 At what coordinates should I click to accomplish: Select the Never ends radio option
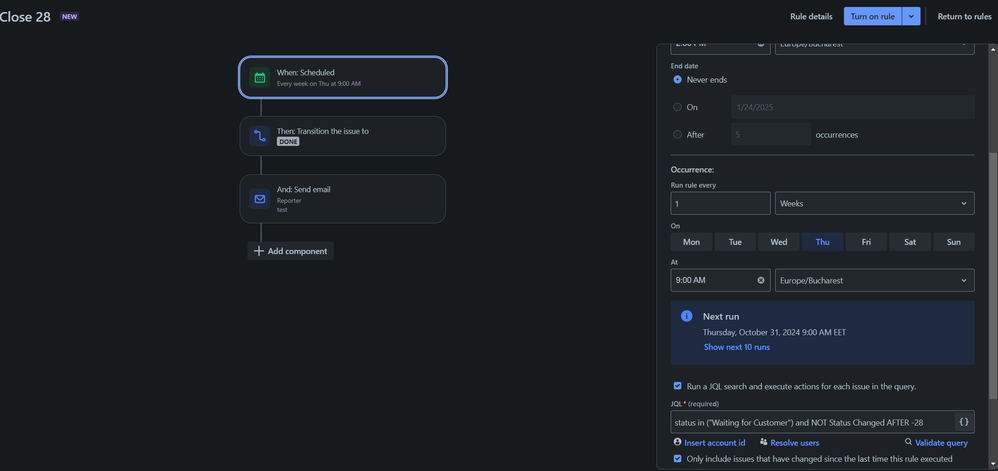click(x=677, y=80)
